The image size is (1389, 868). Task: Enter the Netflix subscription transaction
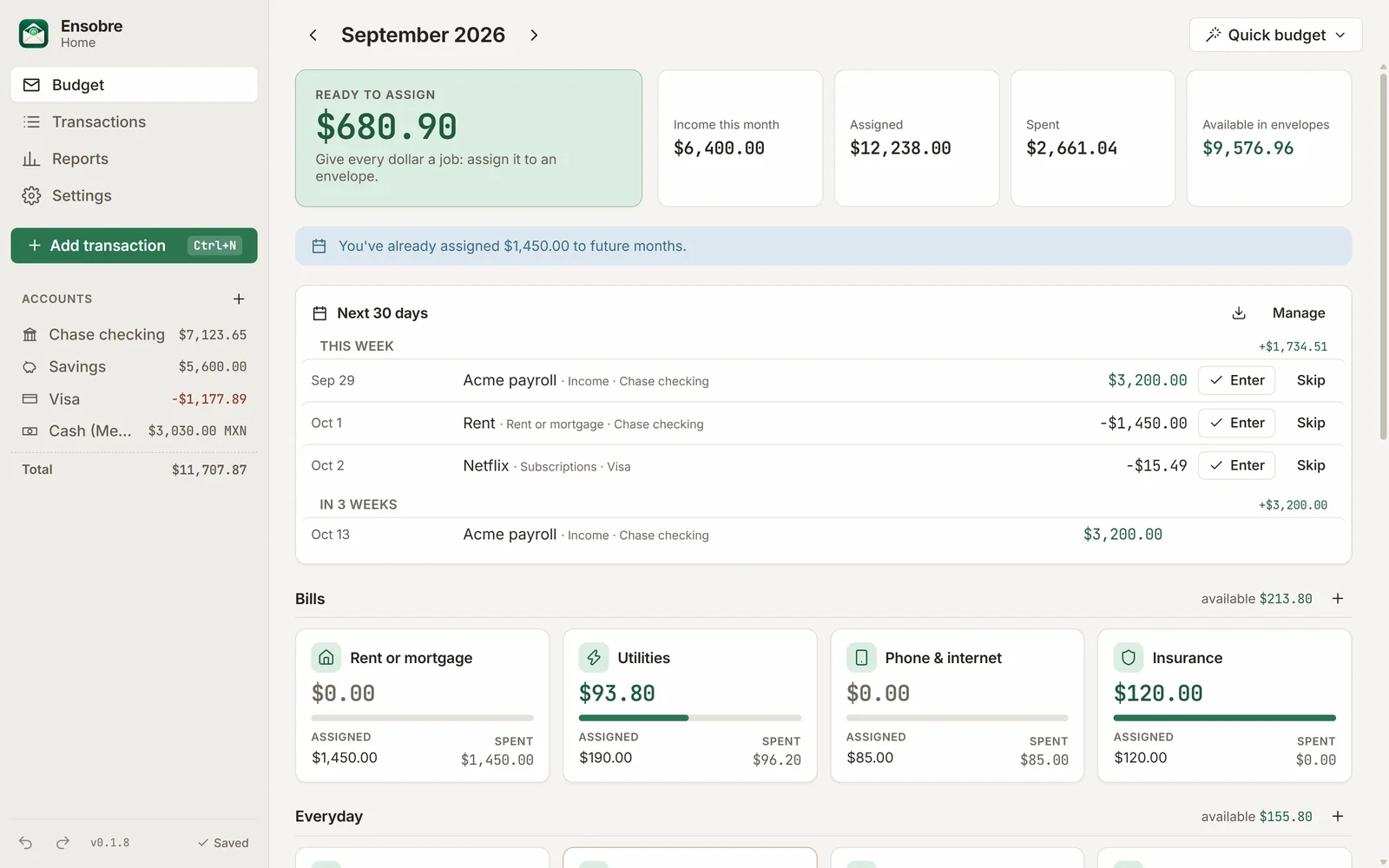coord(1237,465)
